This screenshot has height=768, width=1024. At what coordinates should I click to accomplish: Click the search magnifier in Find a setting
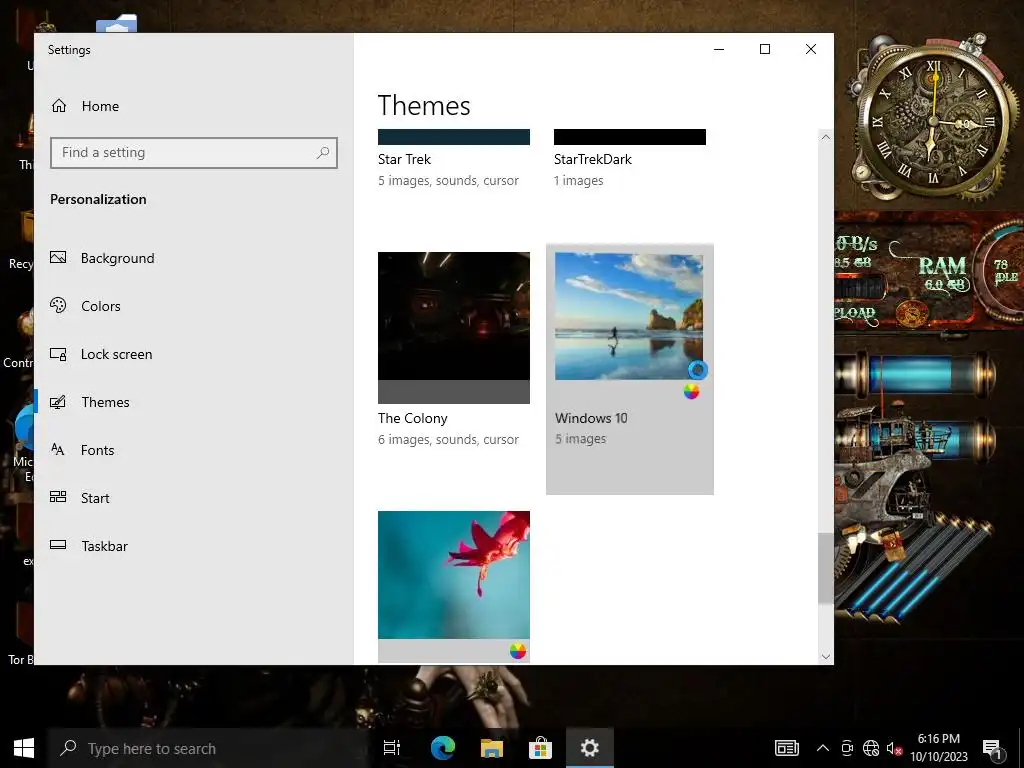coord(323,153)
